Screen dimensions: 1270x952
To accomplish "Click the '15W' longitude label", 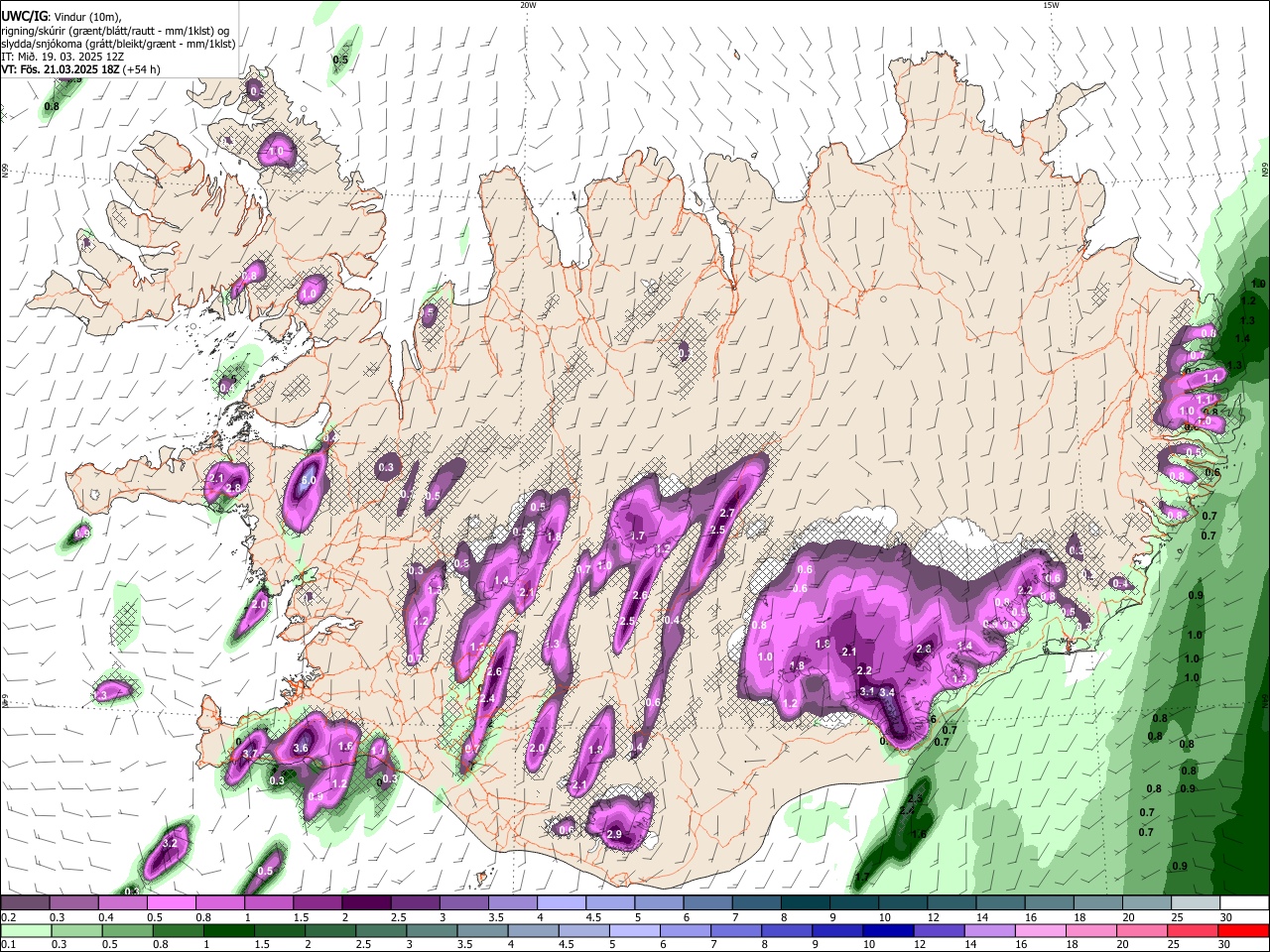I will click(1051, 5).
